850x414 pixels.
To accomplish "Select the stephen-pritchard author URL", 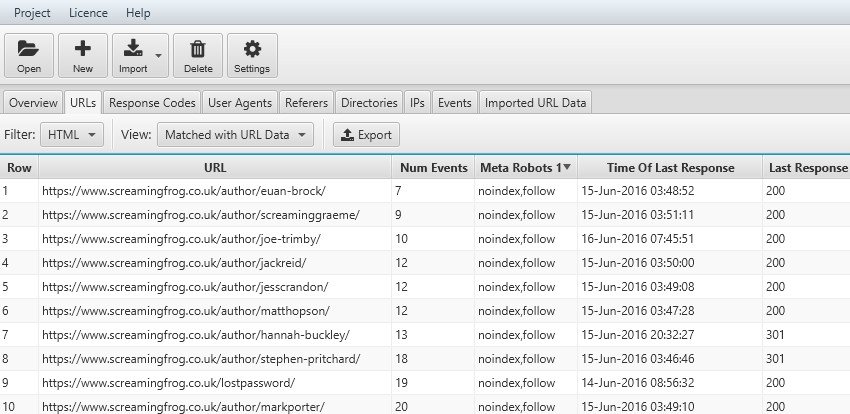I will 201,359.
